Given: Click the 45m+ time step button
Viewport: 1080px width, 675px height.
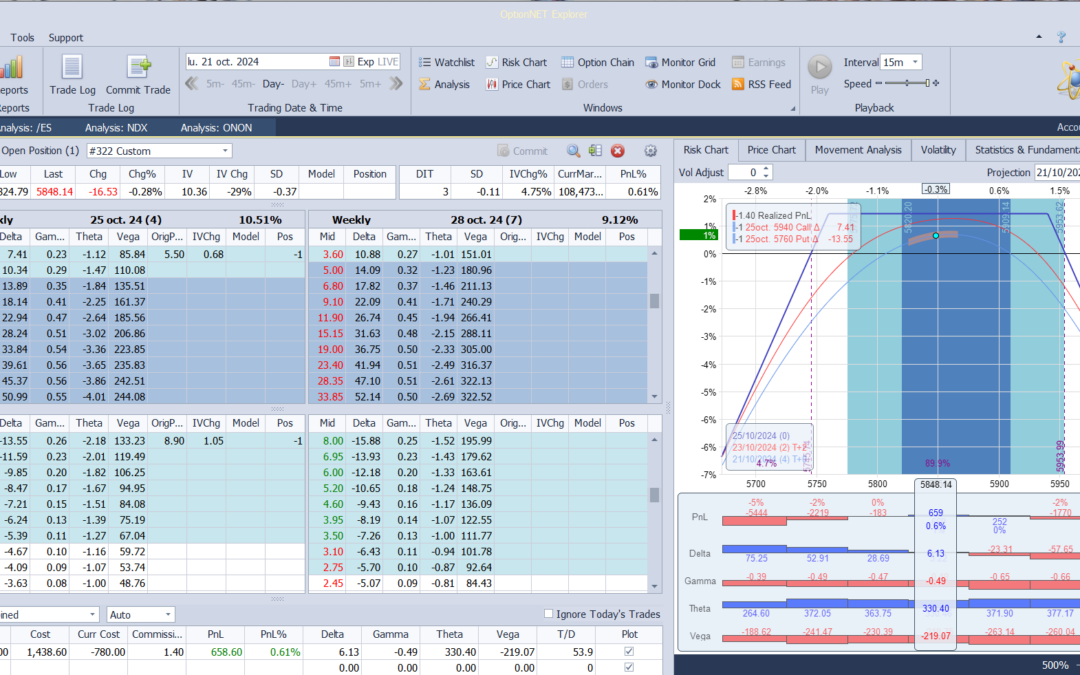Looking at the screenshot, I should (x=338, y=84).
